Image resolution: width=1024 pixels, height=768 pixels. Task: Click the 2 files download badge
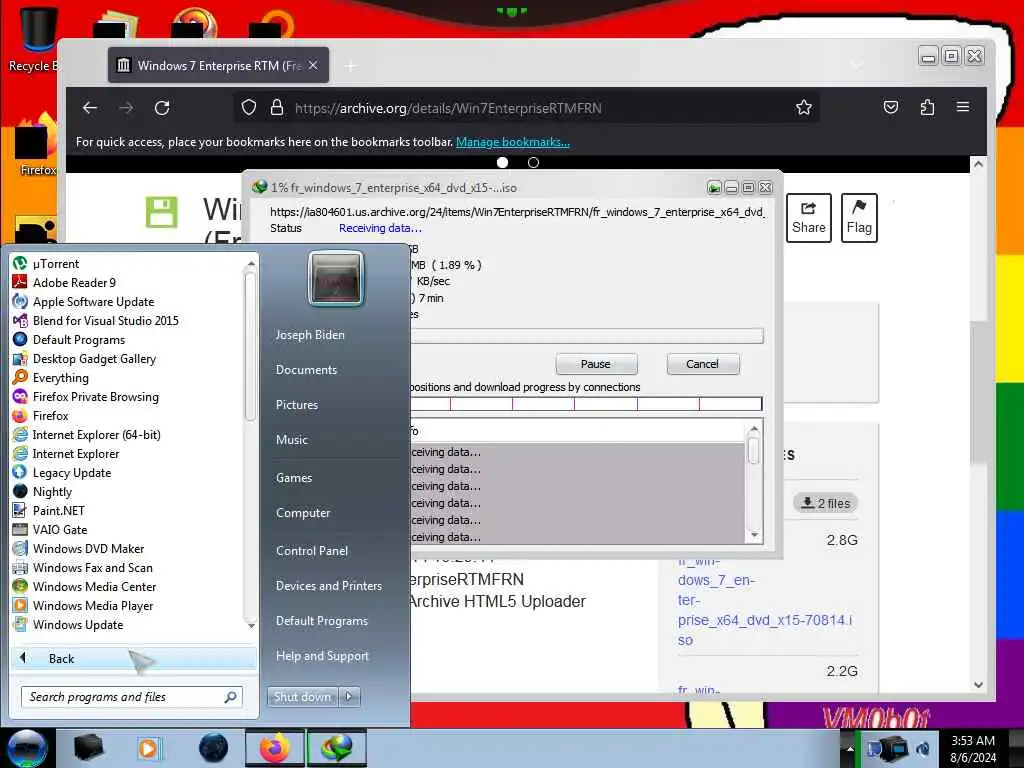(x=825, y=503)
